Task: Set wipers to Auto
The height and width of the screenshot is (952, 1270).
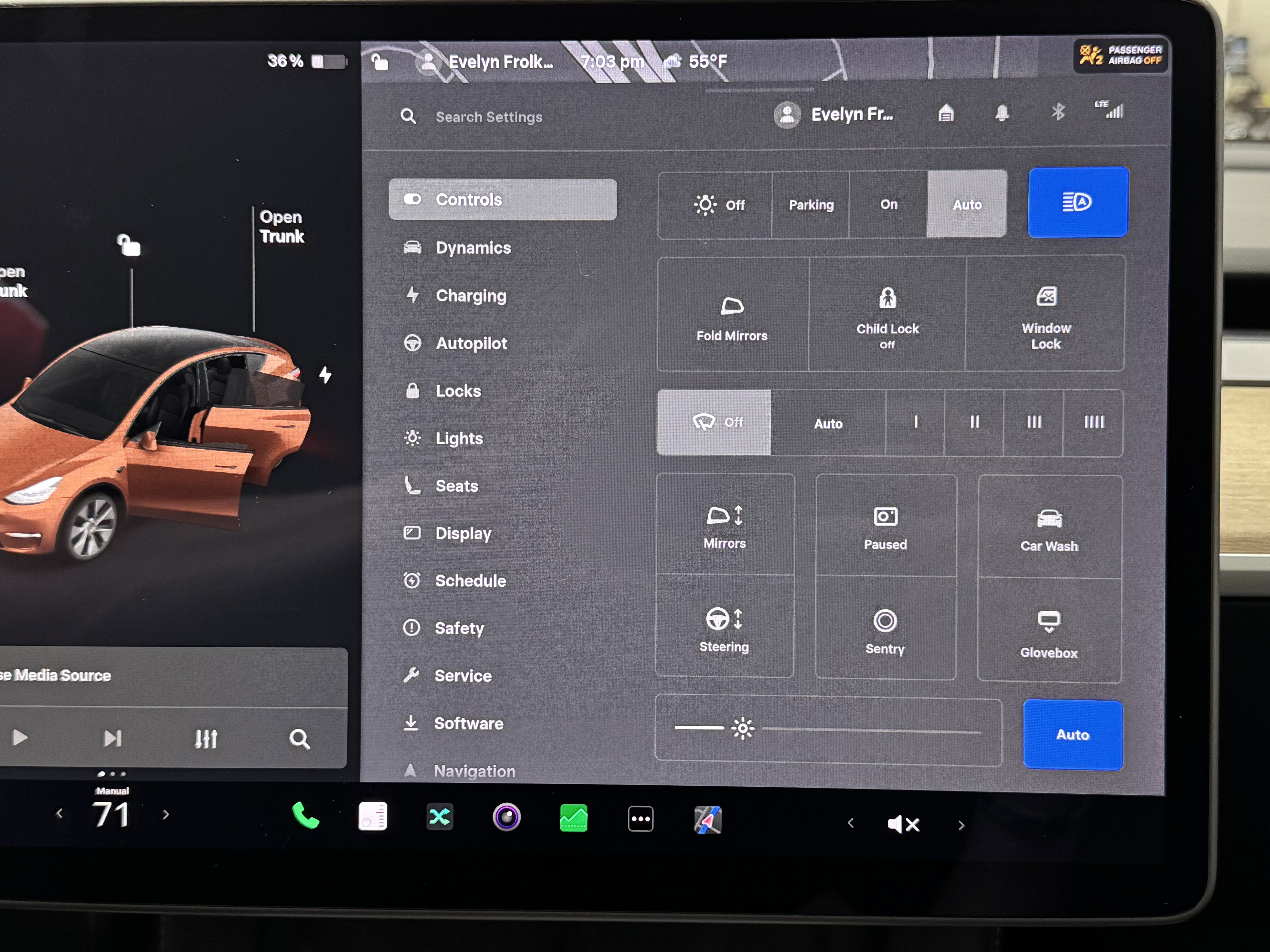Action: pyautogui.click(x=828, y=423)
